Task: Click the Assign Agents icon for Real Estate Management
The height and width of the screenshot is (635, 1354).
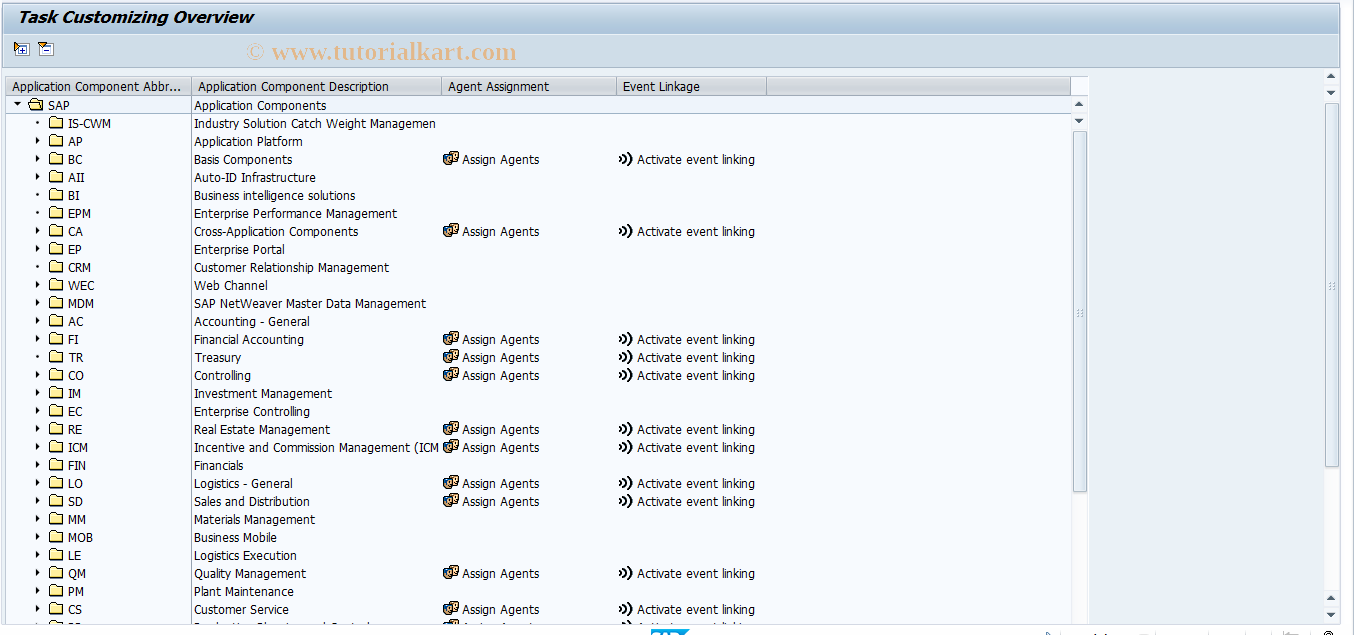Action: tap(451, 429)
